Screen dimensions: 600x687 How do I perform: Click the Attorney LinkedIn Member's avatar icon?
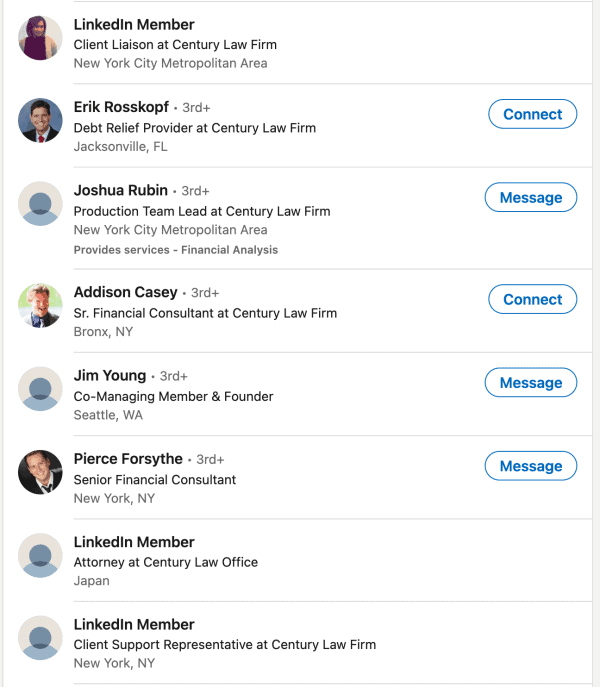pyautogui.click(x=41, y=555)
